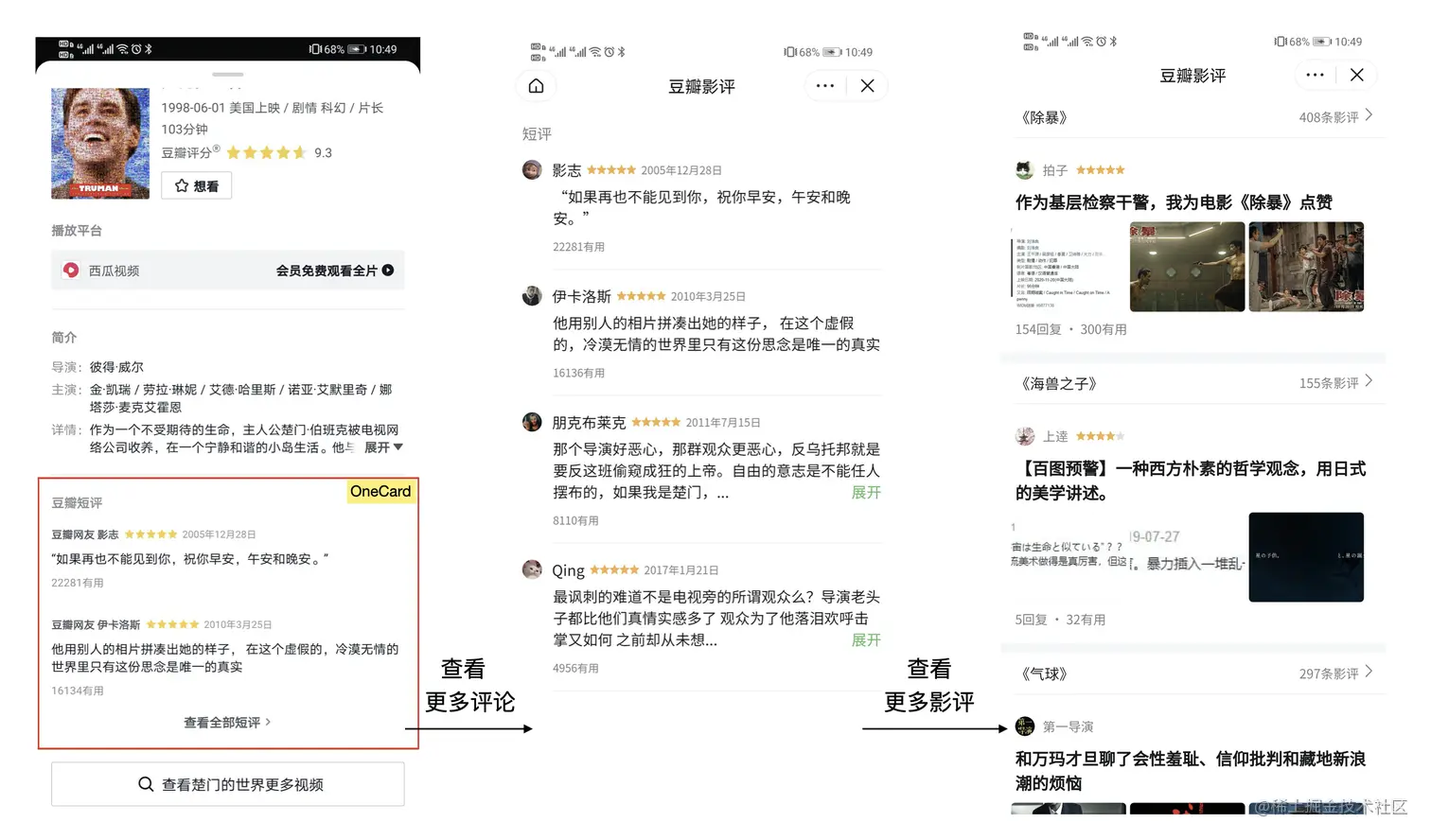Tap the drag handle atop the card
This screenshot has width=1431, height=840.
pos(227,74)
